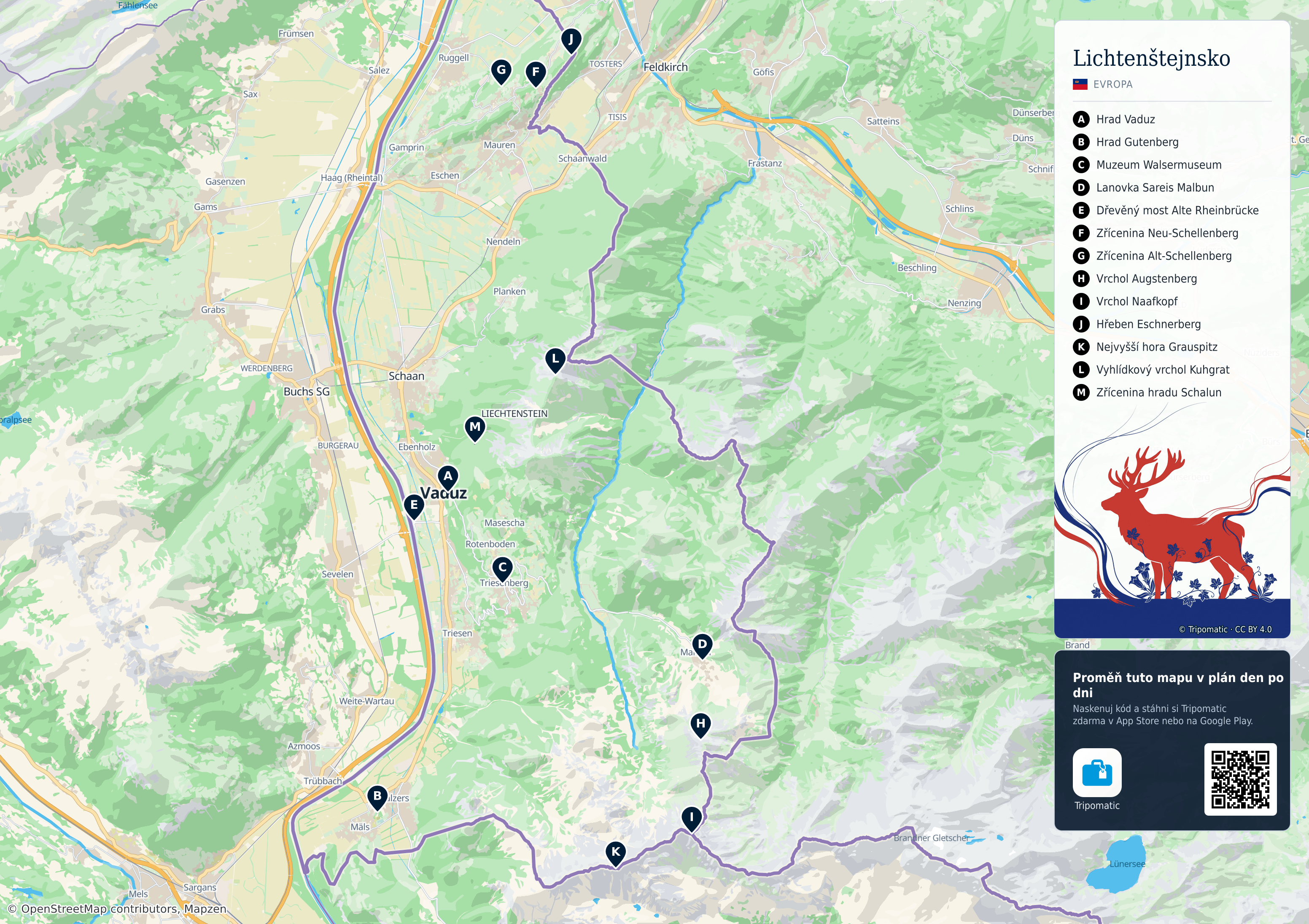This screenshot has width=1309, height=924.
Task: Click the Tripomatic suitcase app icon
Action: click(x=1097, y=772)
